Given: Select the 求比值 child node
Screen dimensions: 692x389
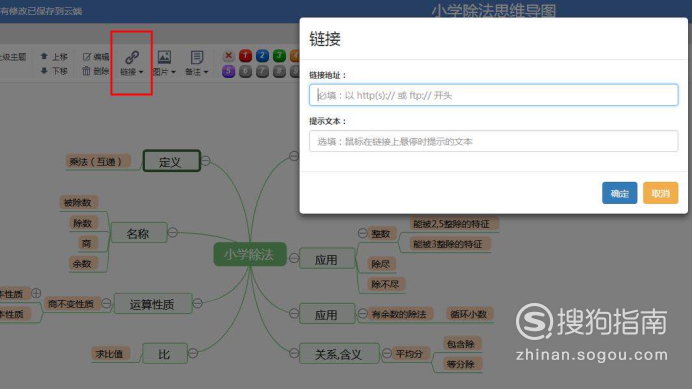Looking at the screenshot, I should pos(111,354).
